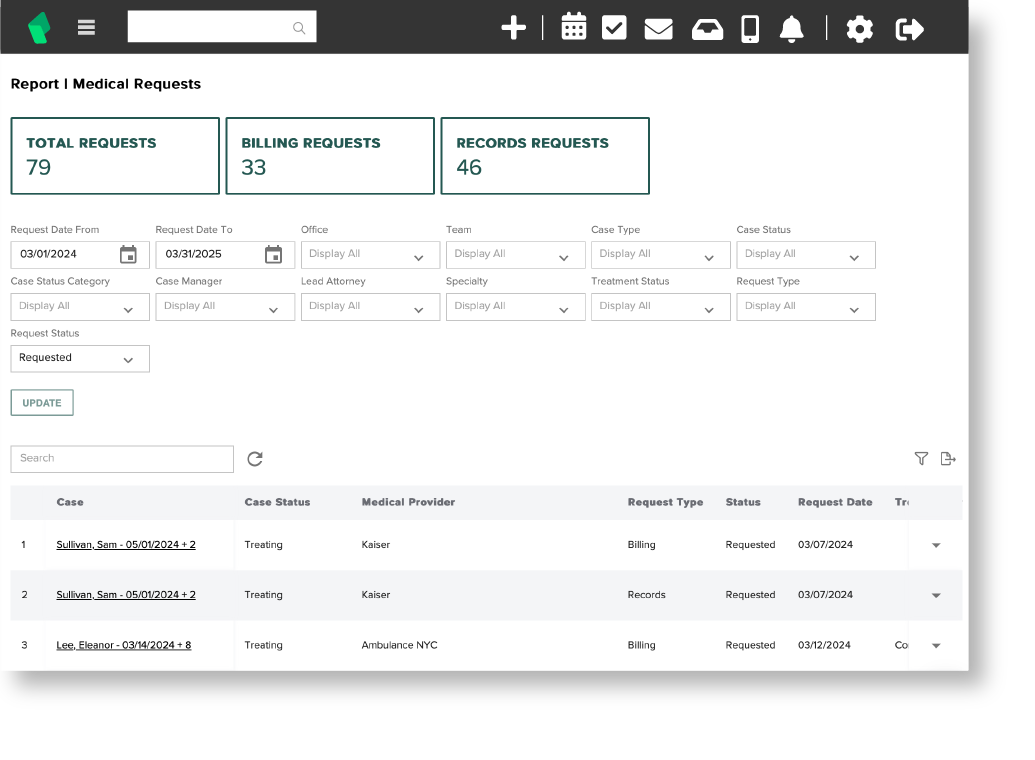The height and width of the screenshot is (760, 1035).
Task: Open settings with the gear icon
Action: (x=859, y=29)
